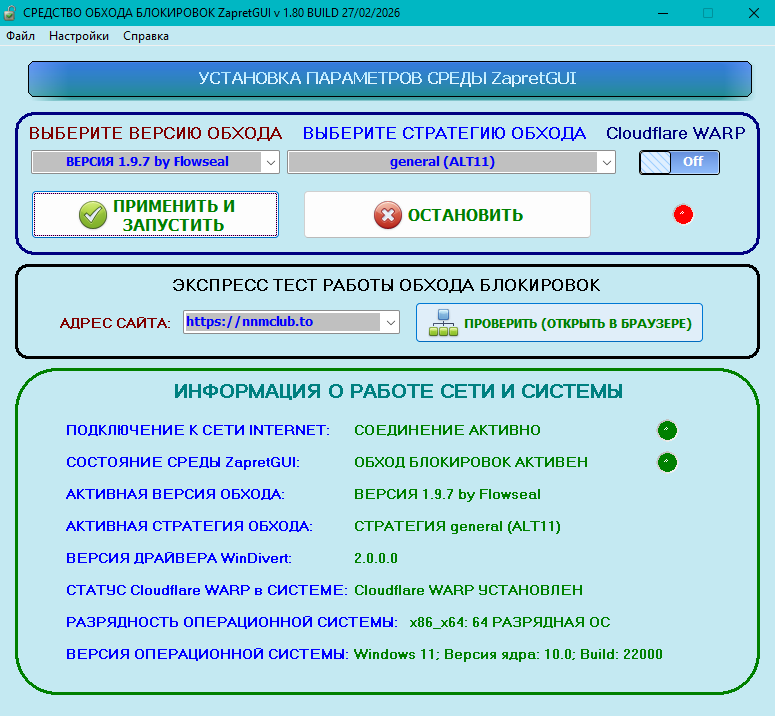Image resolution: width=775 pixels, height=716 pixels.
Task: Click the red X stop icon
Action: (x=387, y=215)
